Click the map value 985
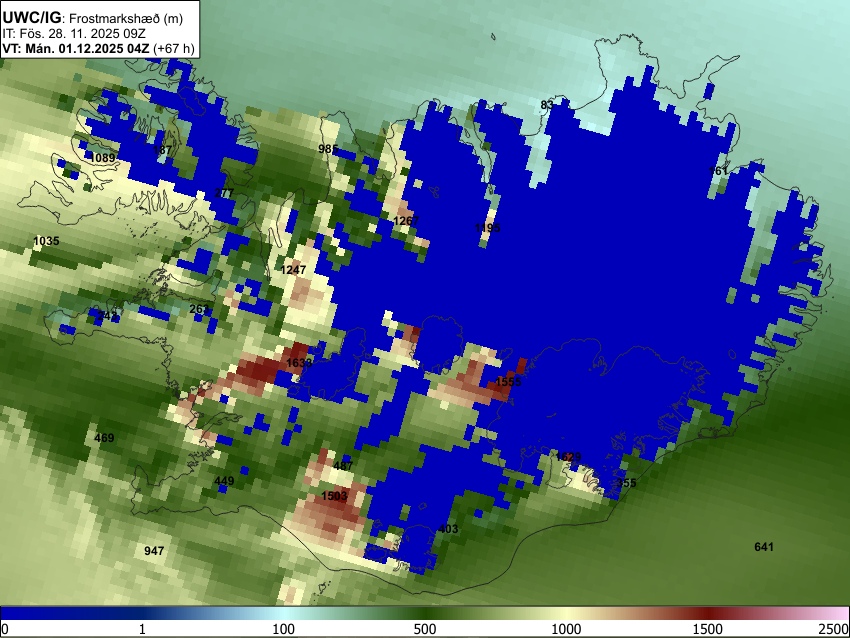850x638 pixels. [328, 149]
